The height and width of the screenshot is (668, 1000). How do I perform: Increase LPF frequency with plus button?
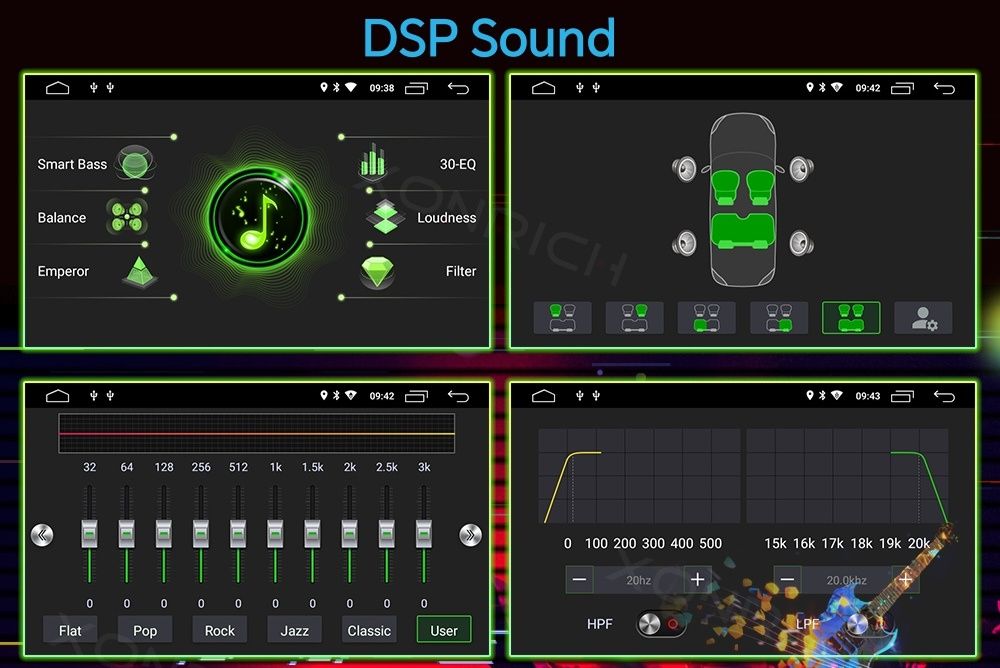tap(906, 579)
